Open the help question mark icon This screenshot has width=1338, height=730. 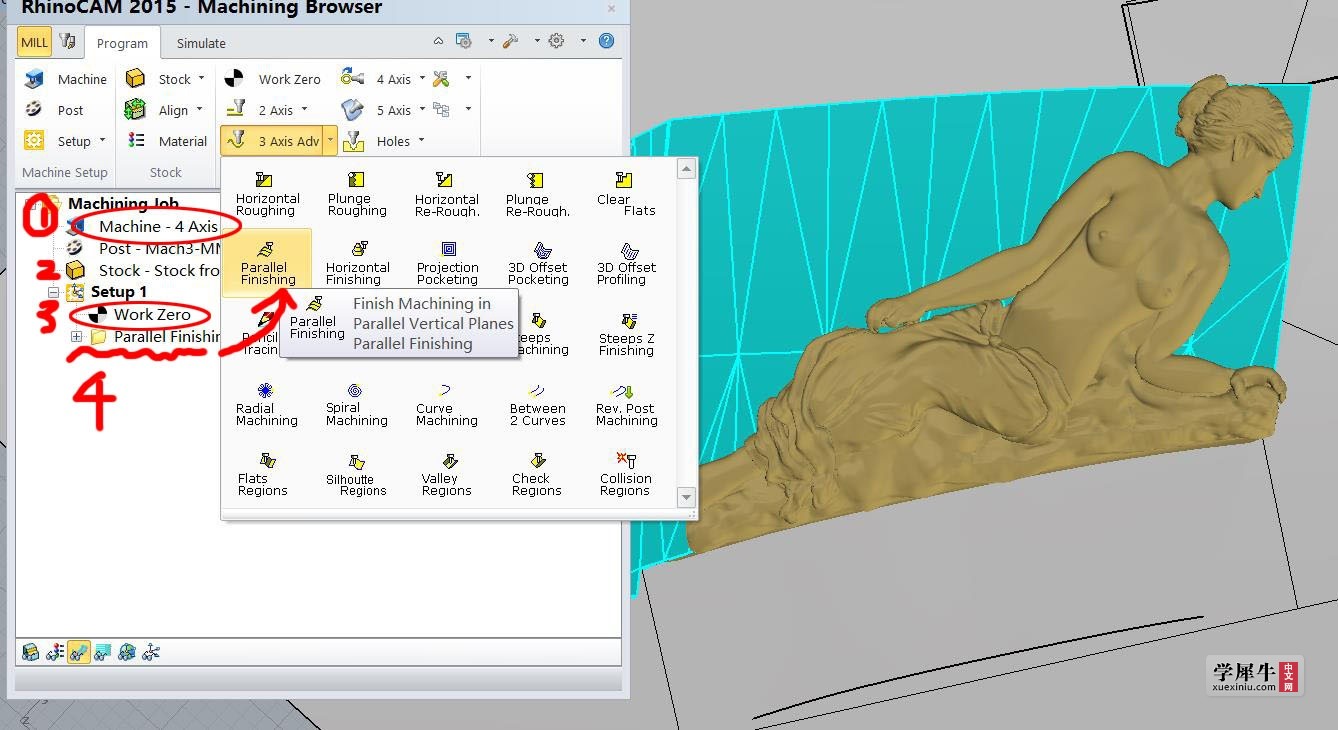pyautogui.click(x=606, y=41)
